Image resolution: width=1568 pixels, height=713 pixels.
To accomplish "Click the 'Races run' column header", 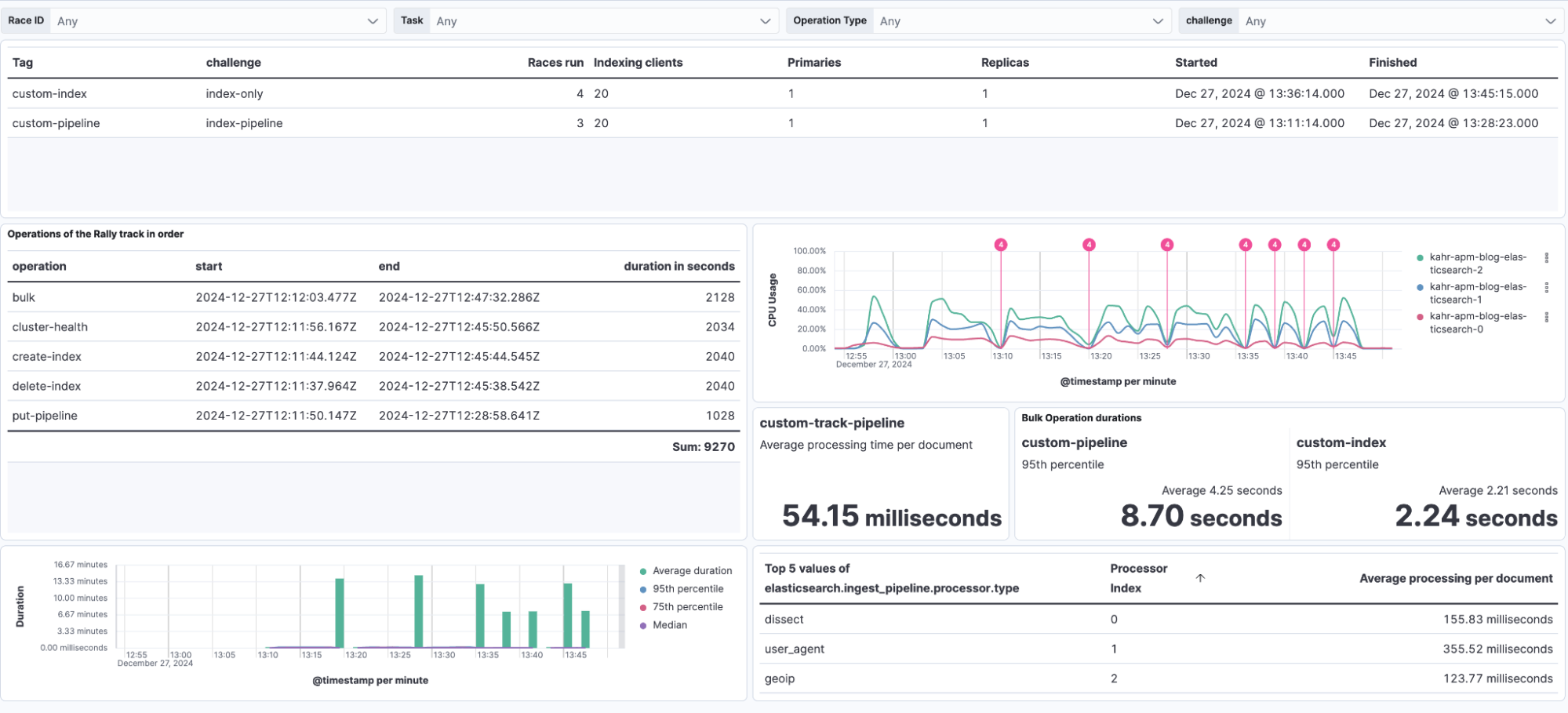I will (555, 63).
